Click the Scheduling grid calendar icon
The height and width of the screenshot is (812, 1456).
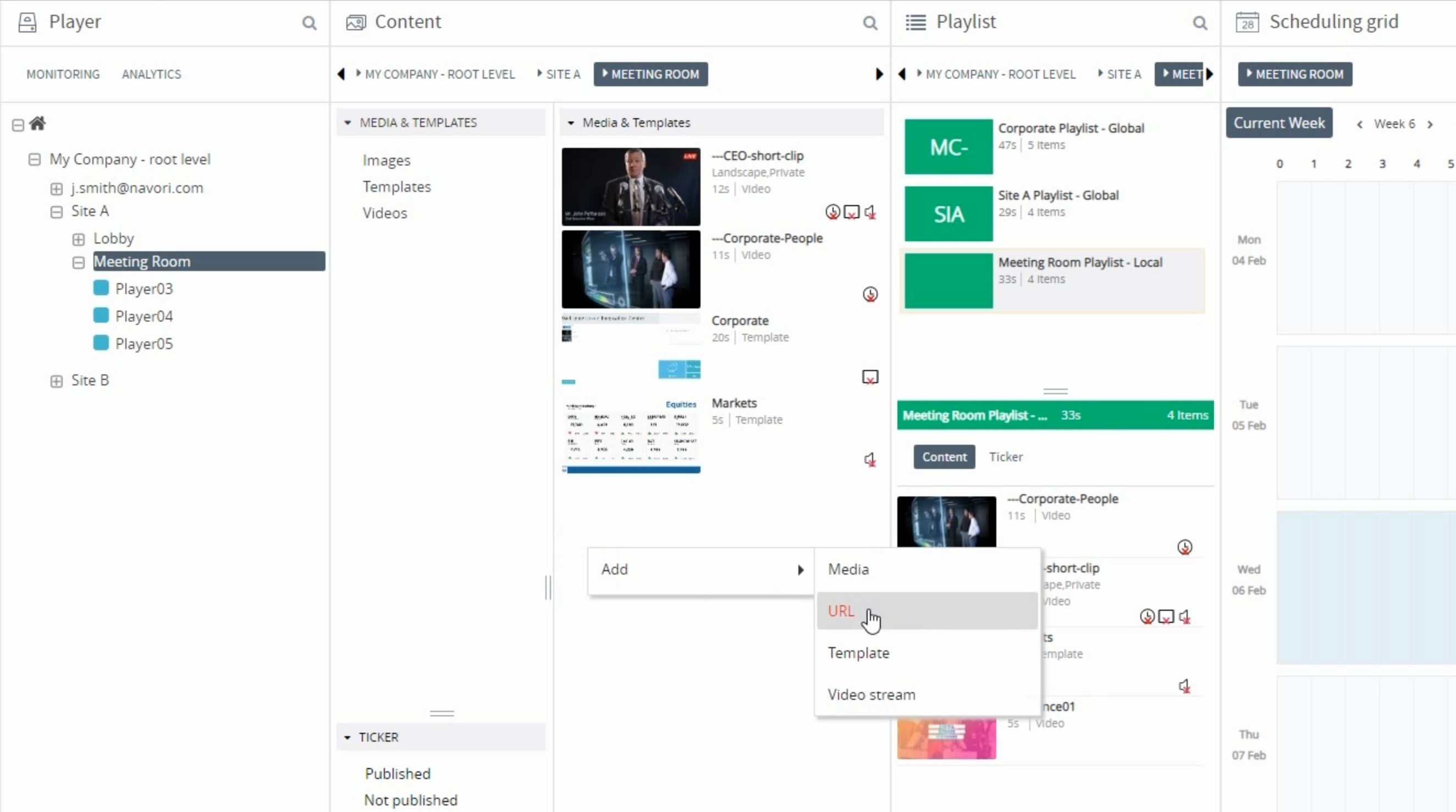click(1249, 23)
